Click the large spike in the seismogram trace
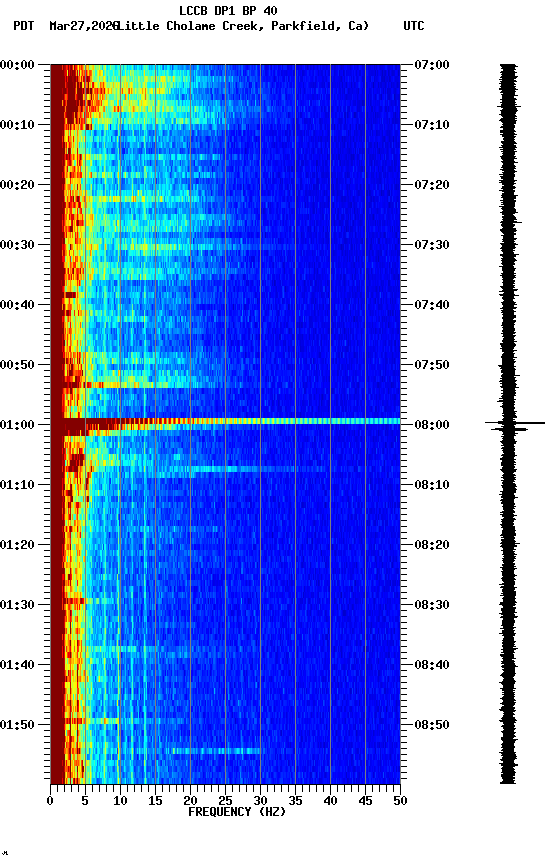Viewport: 552px width, 864px height. (515, 423)
